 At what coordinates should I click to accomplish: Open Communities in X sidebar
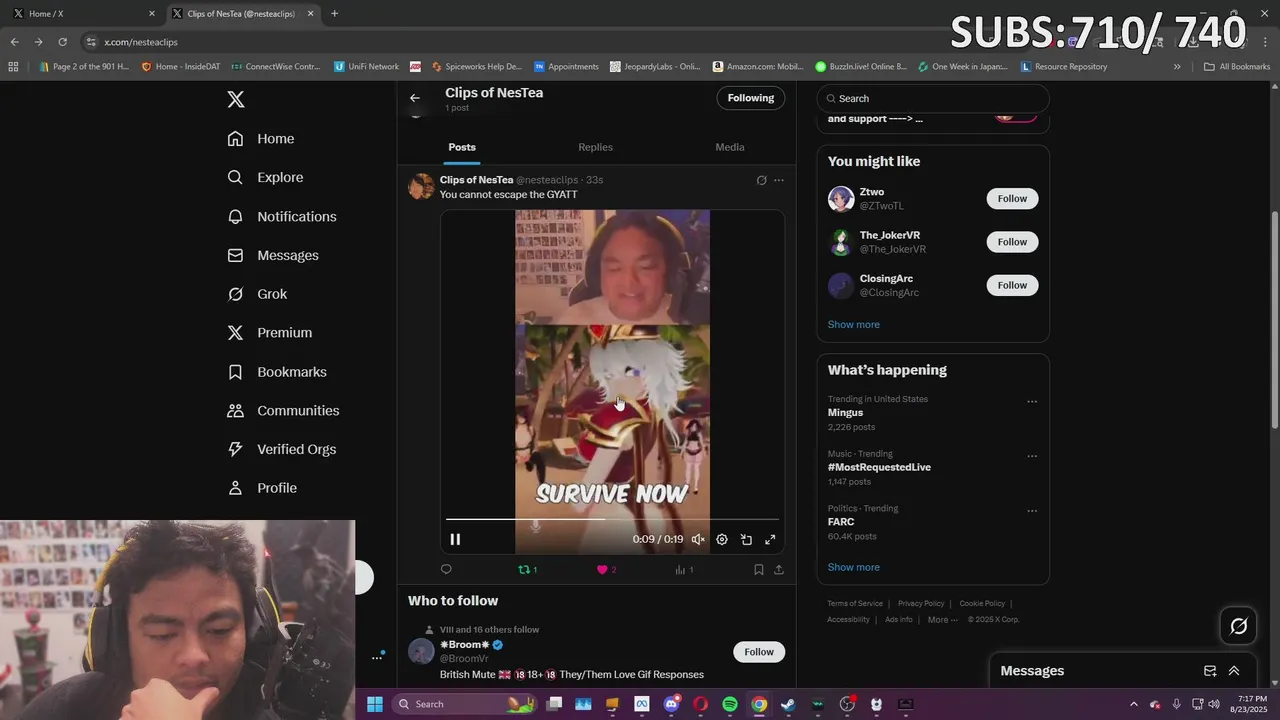click(283, 411)
